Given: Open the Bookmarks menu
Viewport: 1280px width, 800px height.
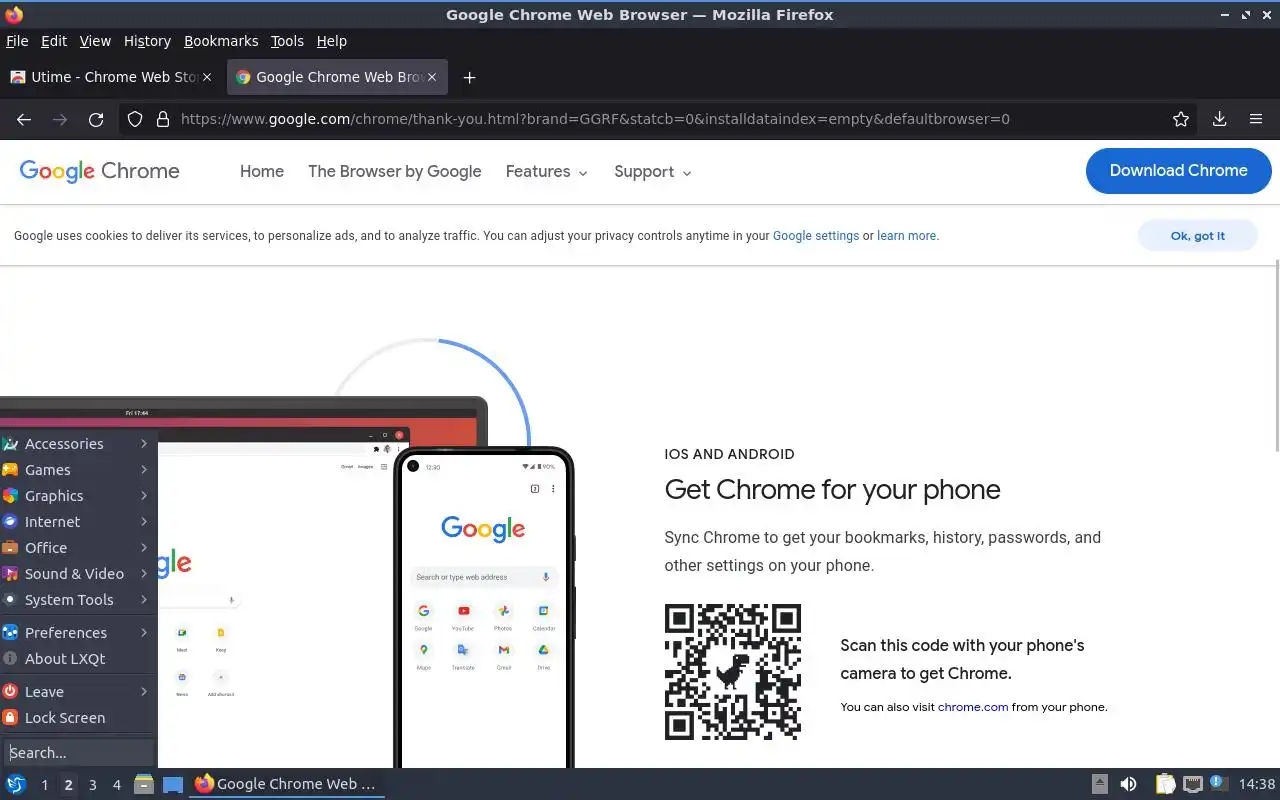Looking at the screenshot, I should pos(221,41).
